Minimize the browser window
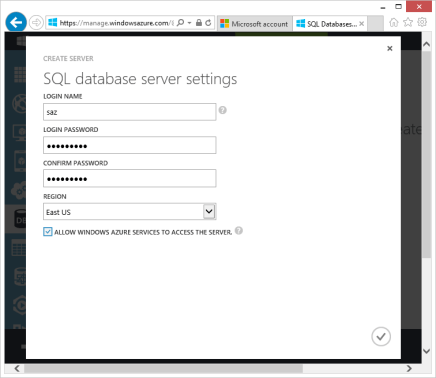The height and width of the screenshot is (378, 436). coord(383,7)
